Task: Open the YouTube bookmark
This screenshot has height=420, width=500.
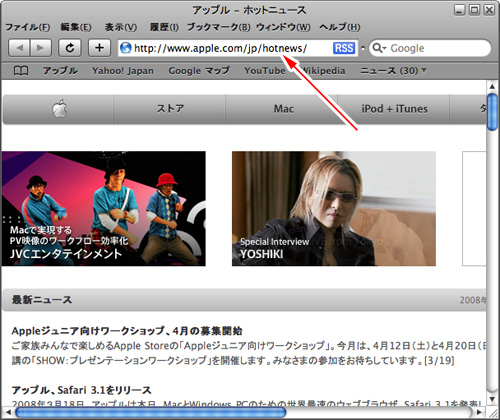Action: 265,71
